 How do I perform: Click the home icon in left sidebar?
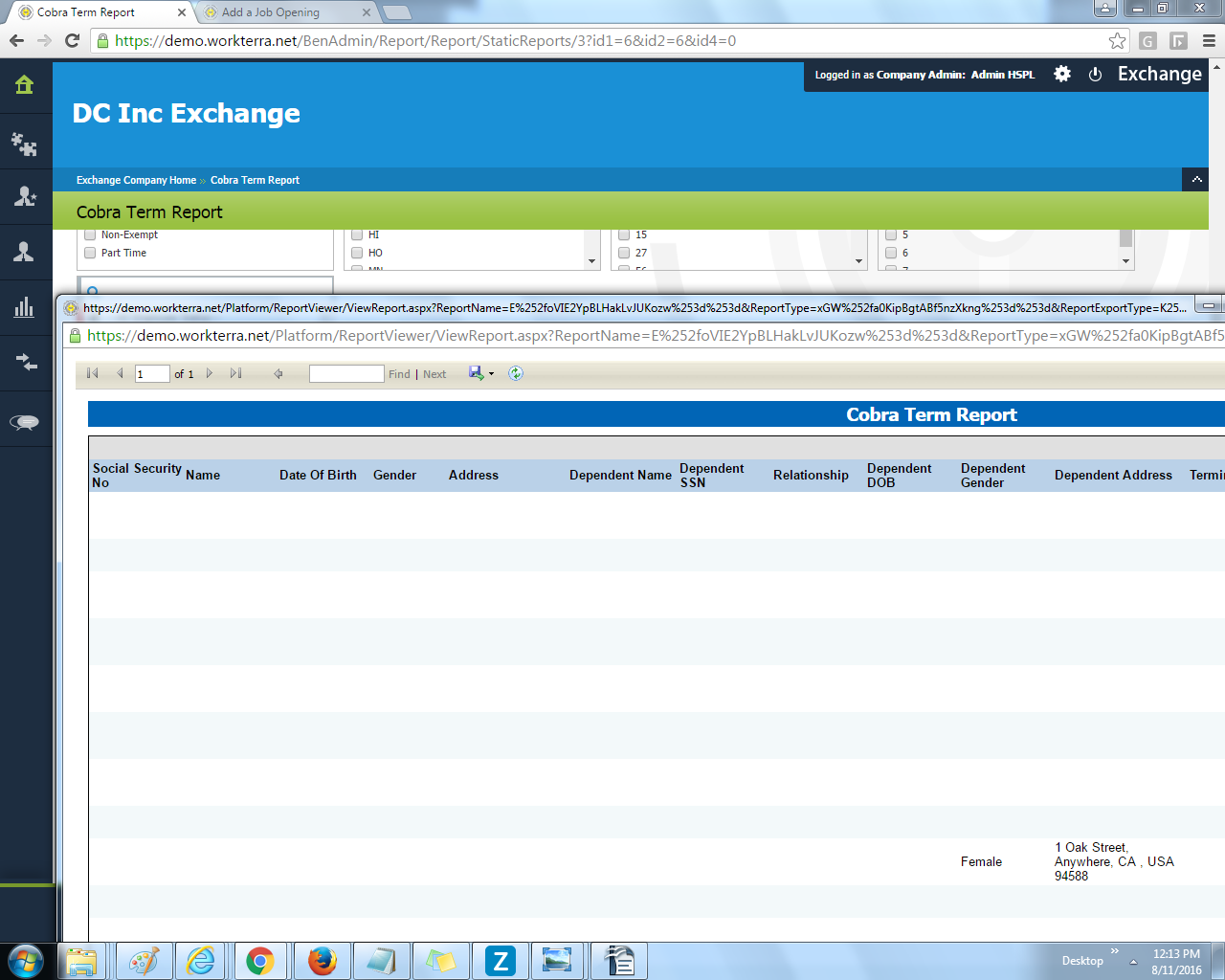point(25,85)
